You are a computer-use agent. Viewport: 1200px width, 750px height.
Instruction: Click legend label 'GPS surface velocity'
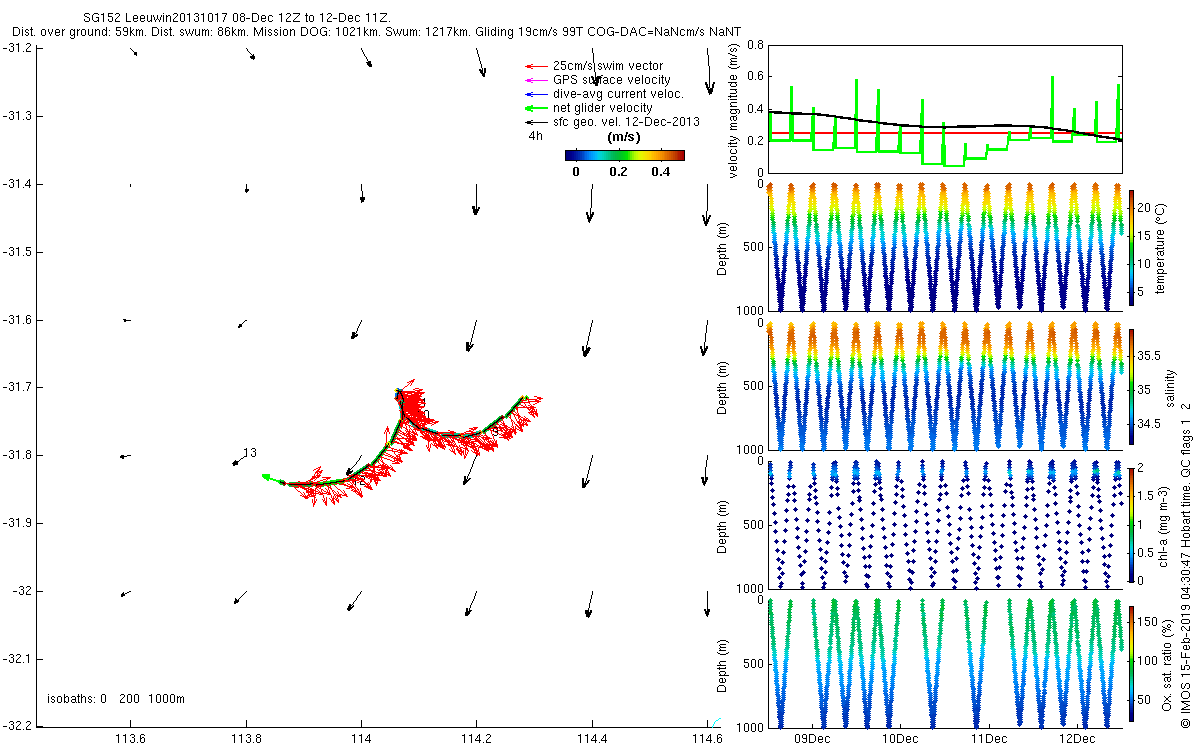[x=612, y=80]
